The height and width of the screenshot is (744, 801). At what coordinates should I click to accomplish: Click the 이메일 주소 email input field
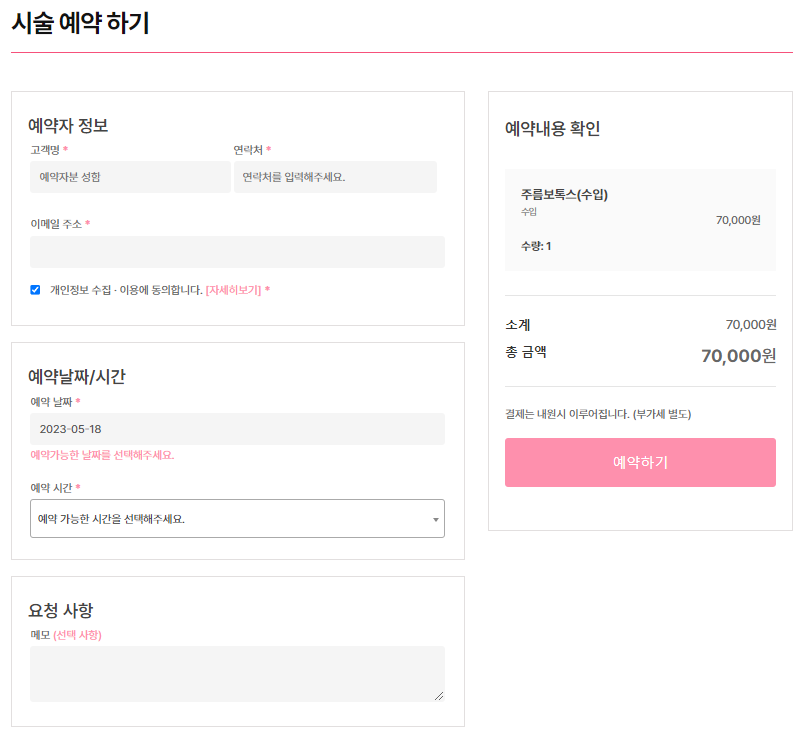237,251
